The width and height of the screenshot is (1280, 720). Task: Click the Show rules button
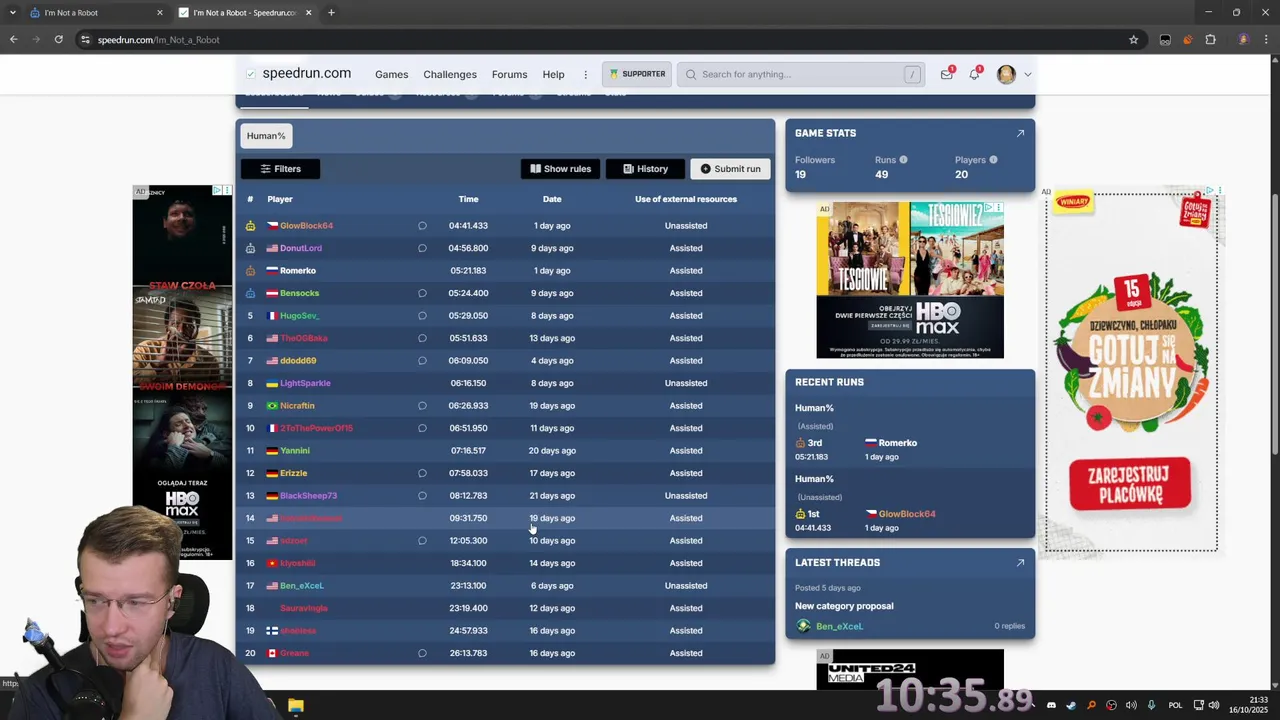click(560, 169)
